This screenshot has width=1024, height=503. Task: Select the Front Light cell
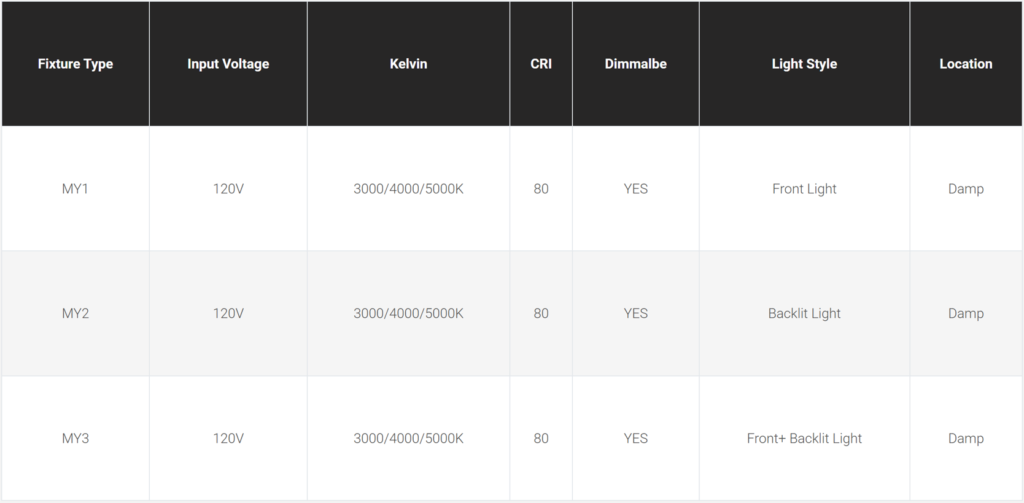[x=804, y=188]
